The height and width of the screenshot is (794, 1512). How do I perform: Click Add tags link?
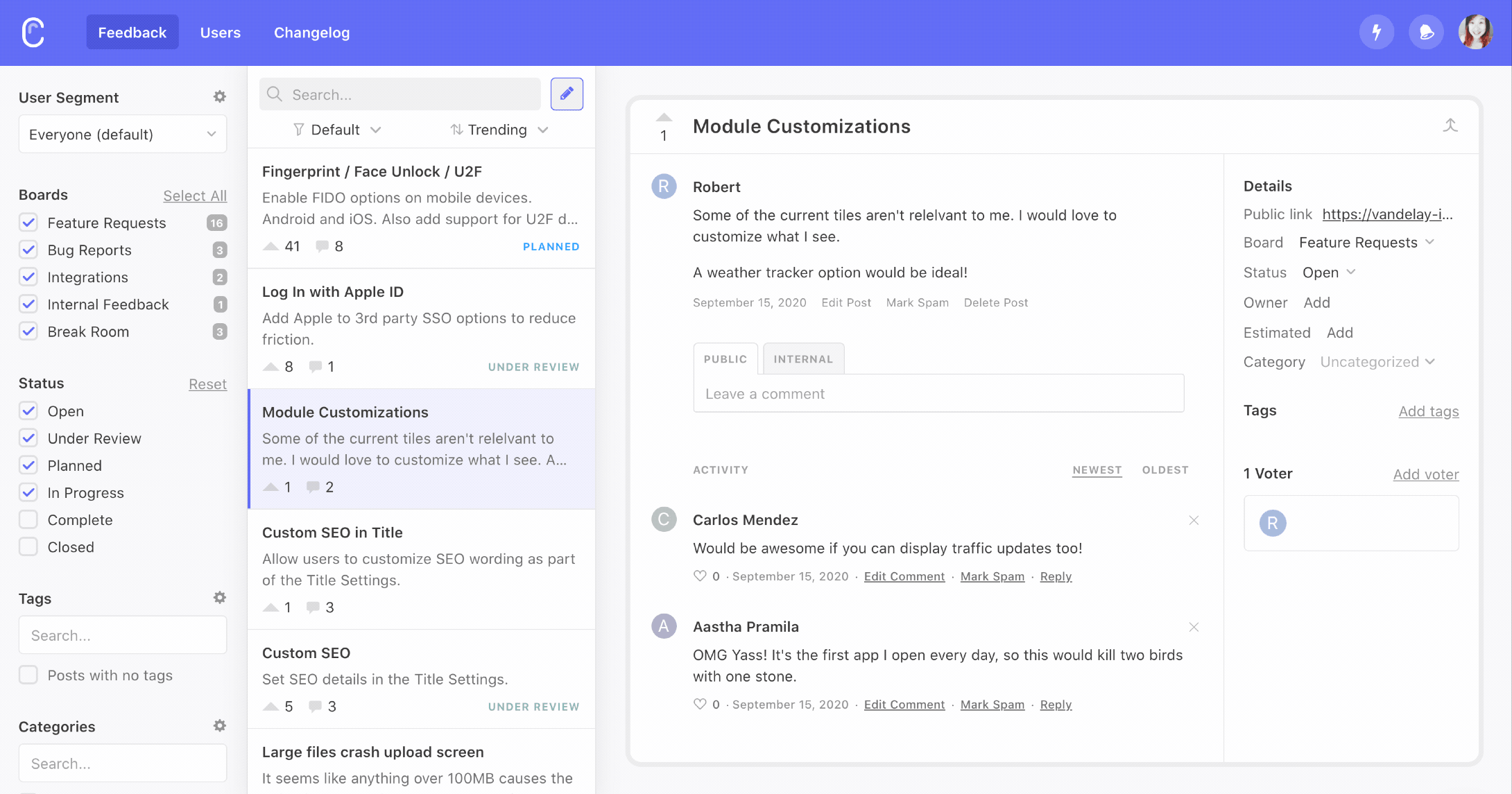1429,411
